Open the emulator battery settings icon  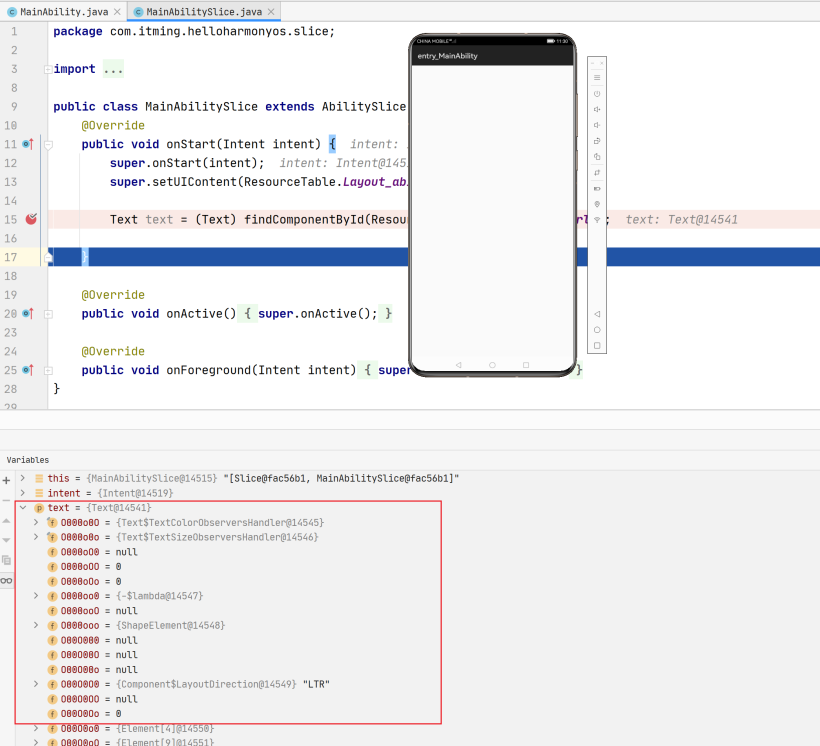pyautogui.click(x=597, y=188)
